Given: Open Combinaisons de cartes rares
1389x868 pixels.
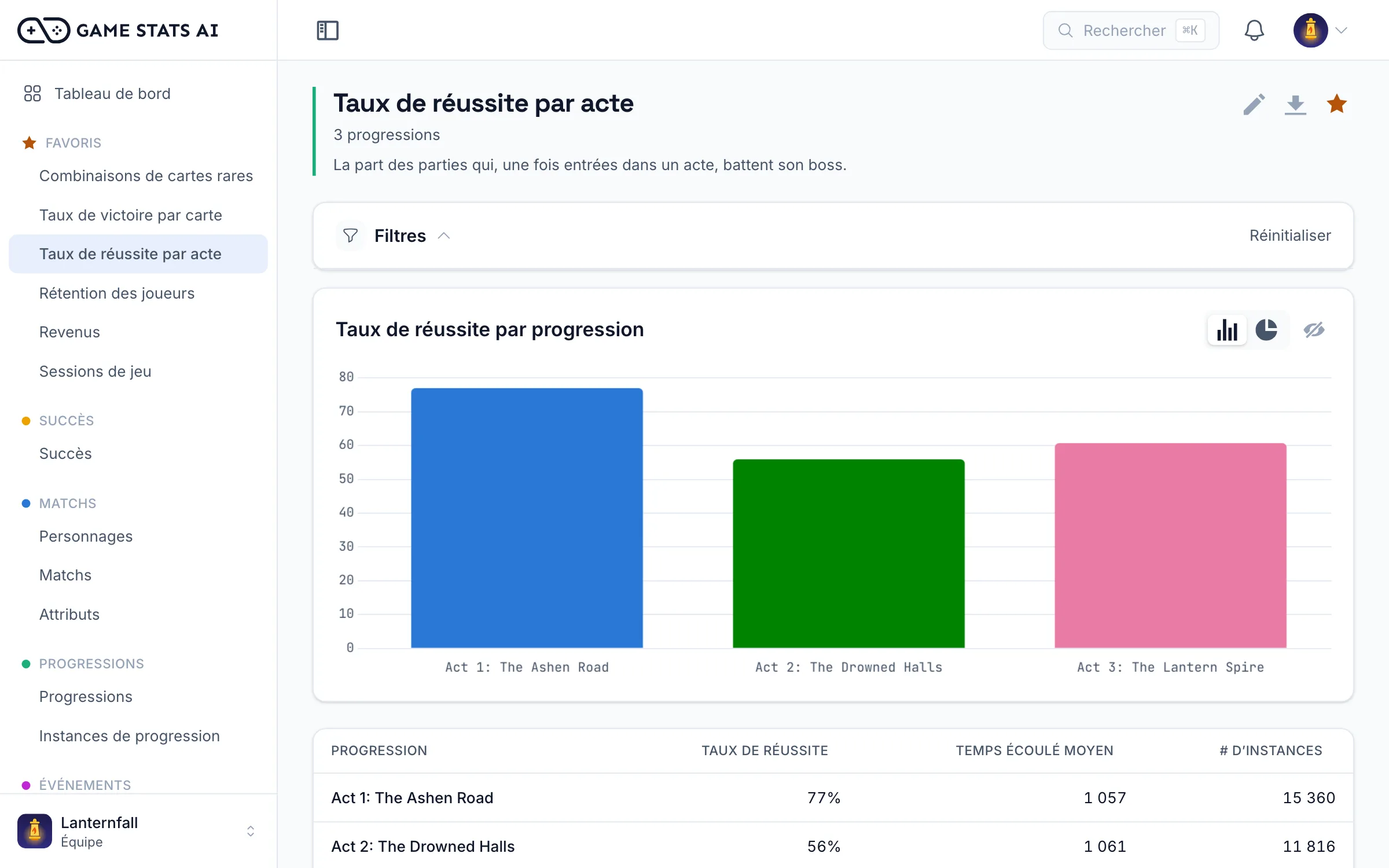Looking at the screenshot, I should (x=139, y=176).
